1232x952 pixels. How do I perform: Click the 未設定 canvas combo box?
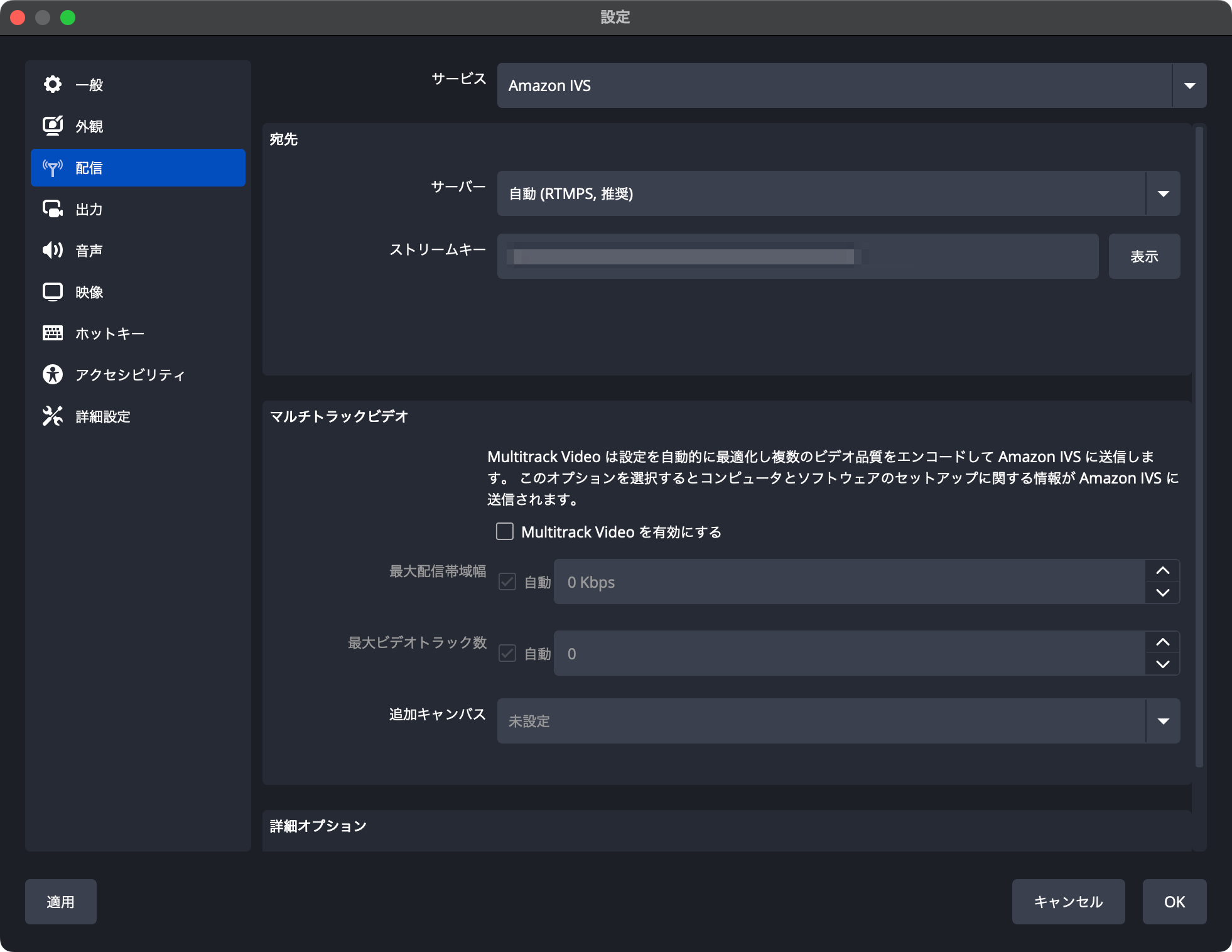coord(838,721)
